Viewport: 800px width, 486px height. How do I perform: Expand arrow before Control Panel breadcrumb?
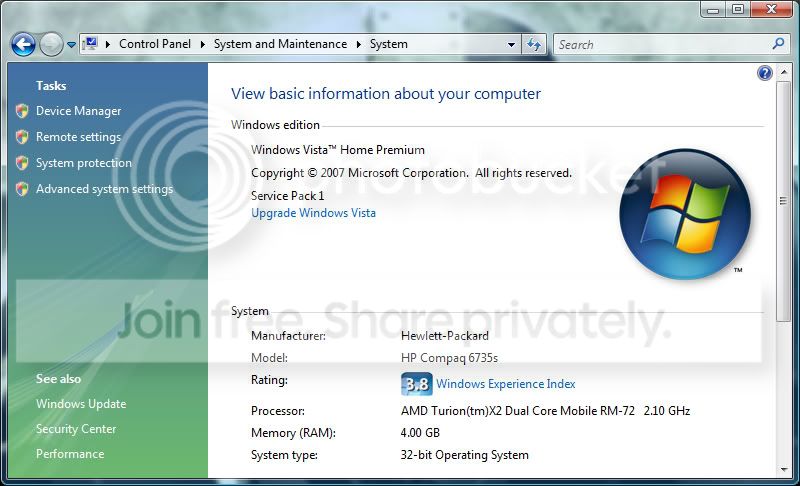(x=108, y=44)
